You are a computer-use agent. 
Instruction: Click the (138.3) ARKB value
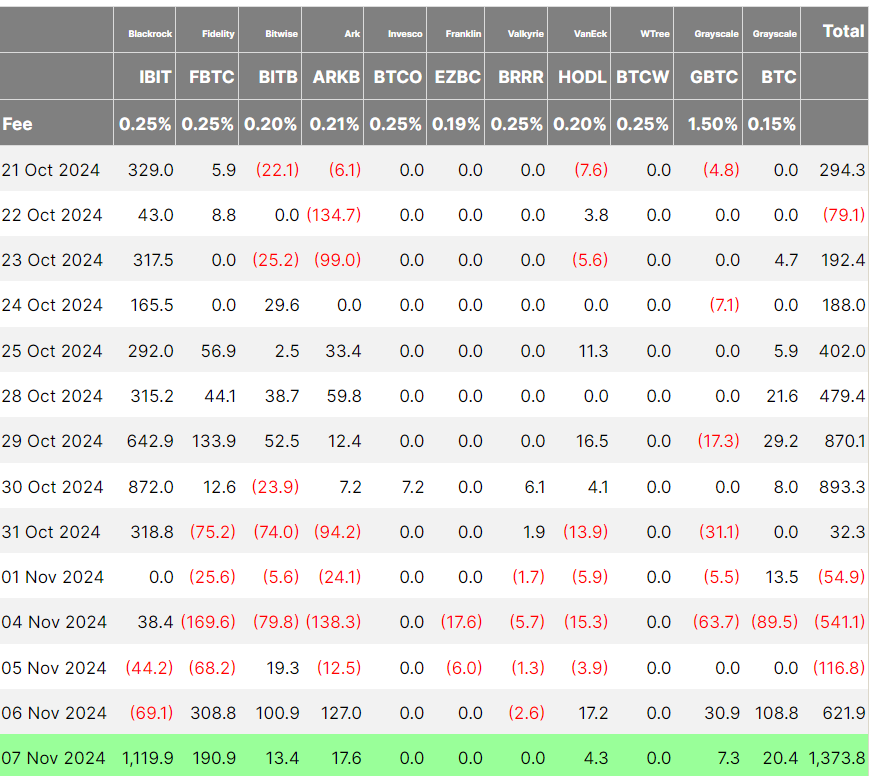333,622
